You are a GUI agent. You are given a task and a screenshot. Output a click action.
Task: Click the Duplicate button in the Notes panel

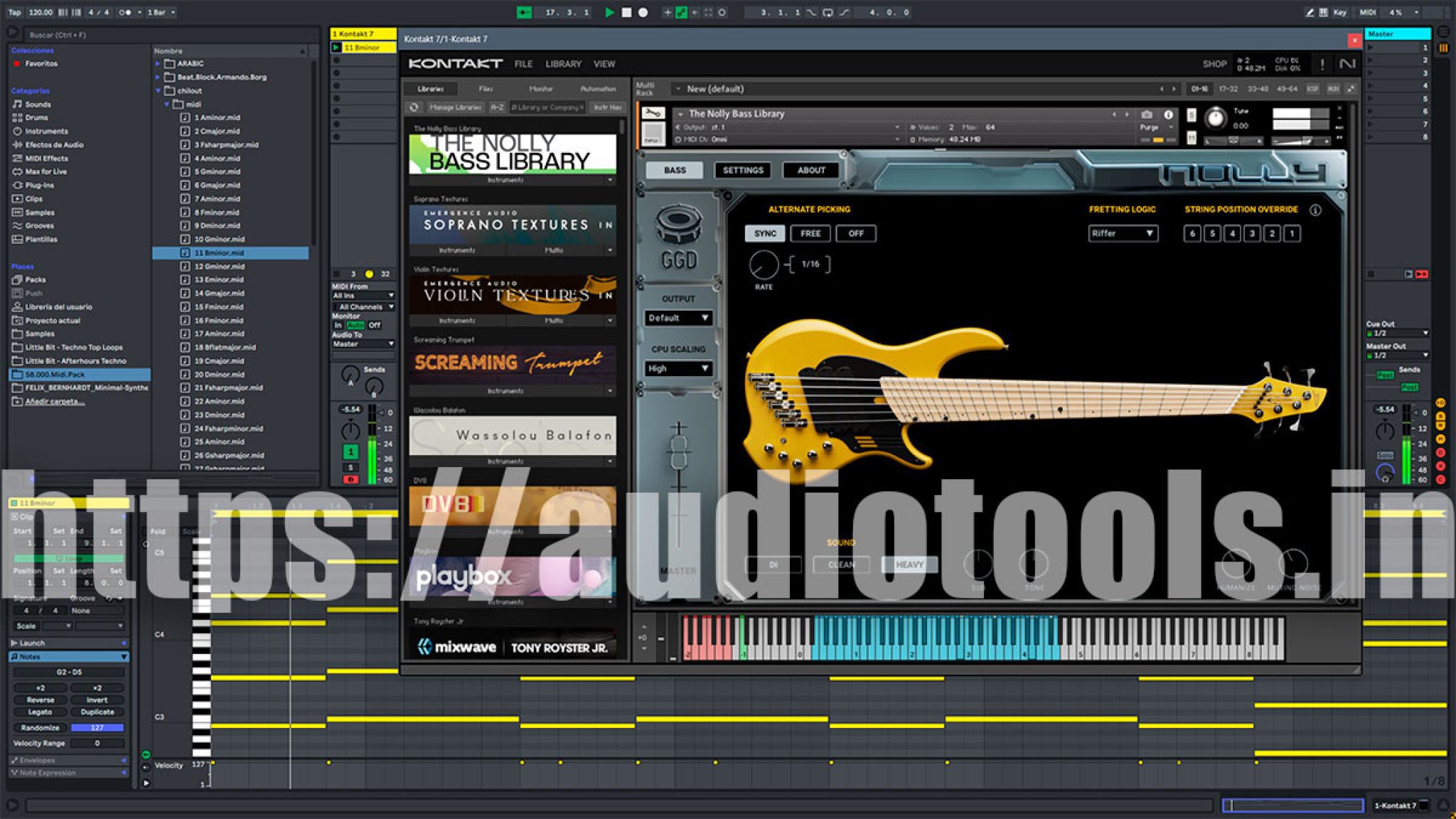[x=97, y=711]
